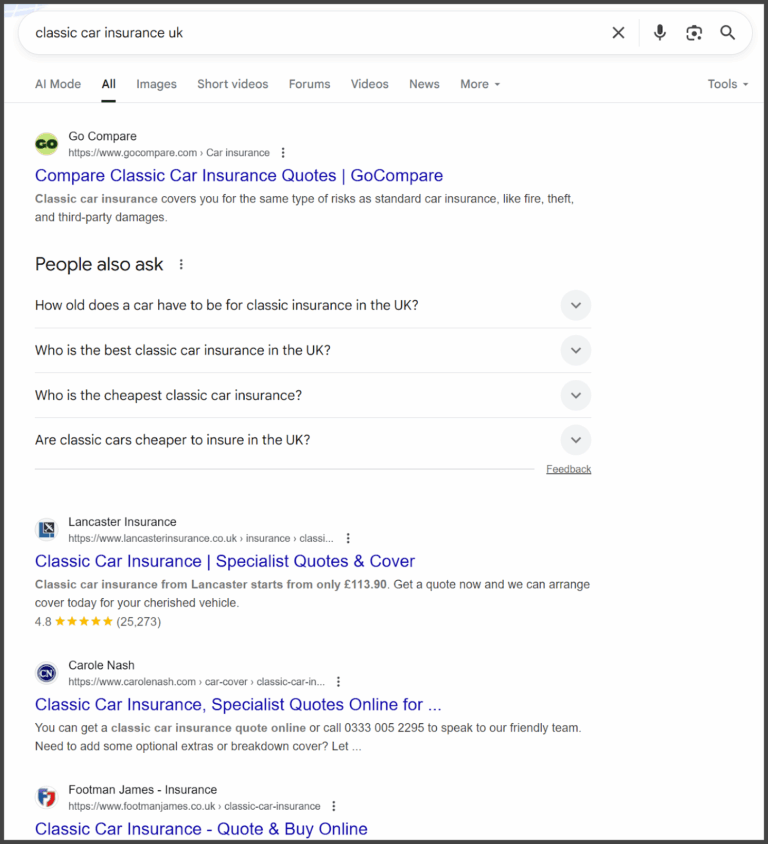
Task: Open the GoCompare classic car insurance result
Action: click(x=238, y=175)
